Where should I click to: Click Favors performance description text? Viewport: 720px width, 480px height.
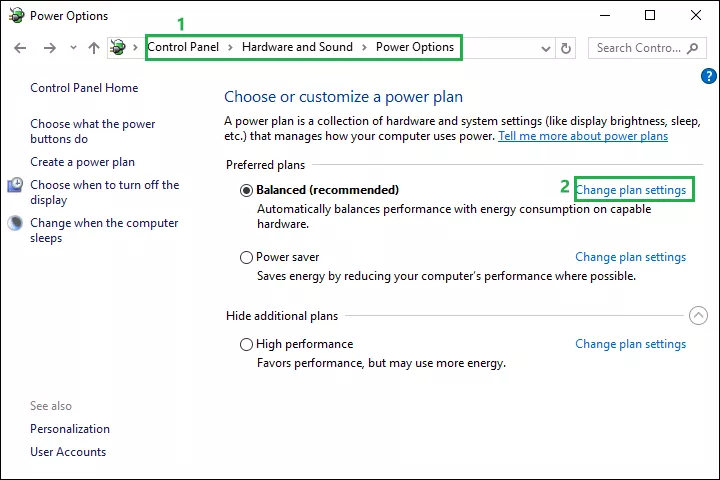point(381,363)
